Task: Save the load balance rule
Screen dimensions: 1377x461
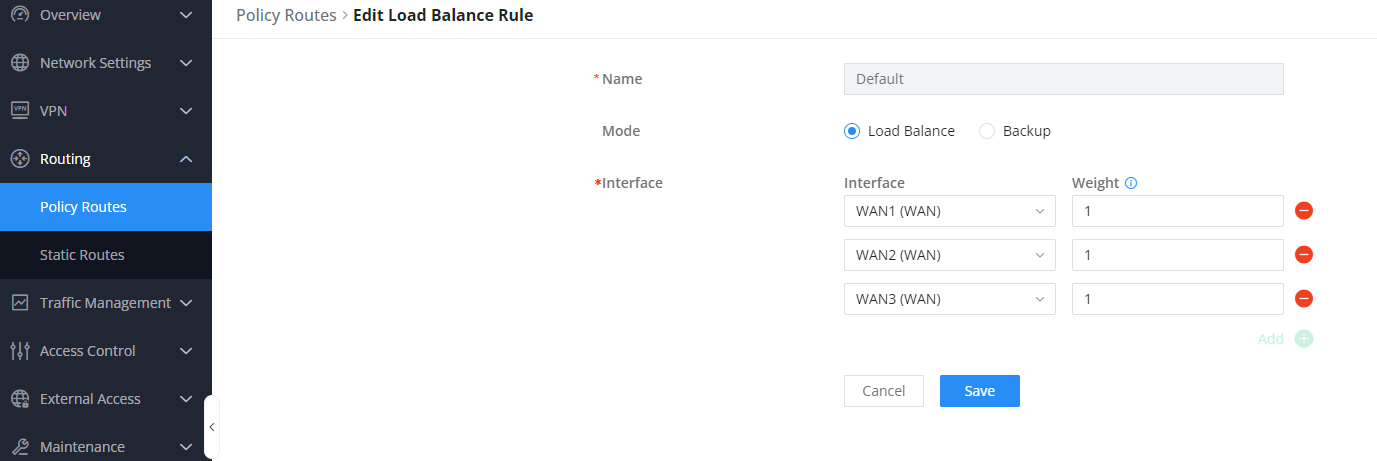Action: tap(979, 391)
